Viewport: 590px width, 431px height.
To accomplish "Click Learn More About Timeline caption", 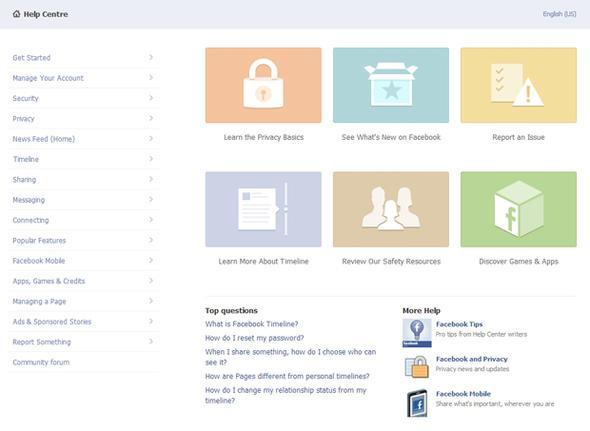I will 263,261.
